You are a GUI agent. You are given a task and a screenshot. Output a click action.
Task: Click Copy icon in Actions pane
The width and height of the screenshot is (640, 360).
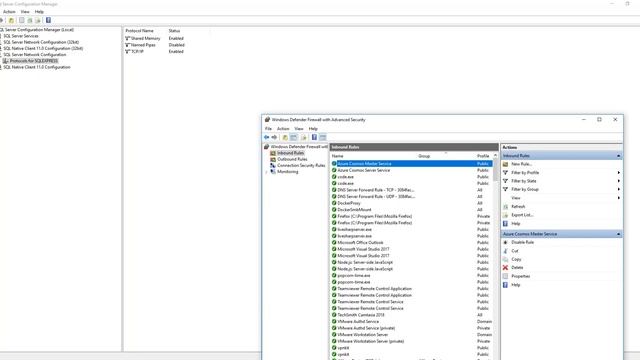(505, 260)
